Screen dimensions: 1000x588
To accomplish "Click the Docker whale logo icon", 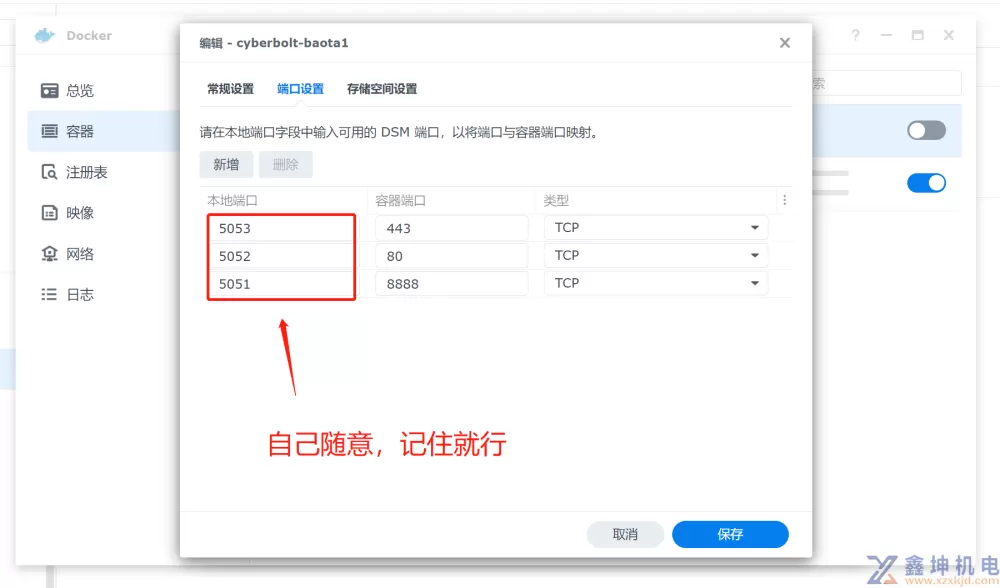I will coord(45,36).
